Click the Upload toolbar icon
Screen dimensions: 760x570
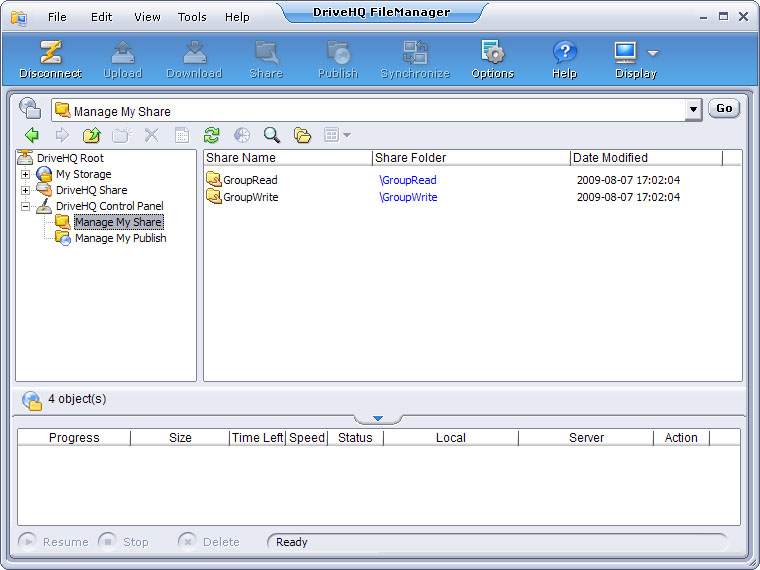tap(123, 52)
